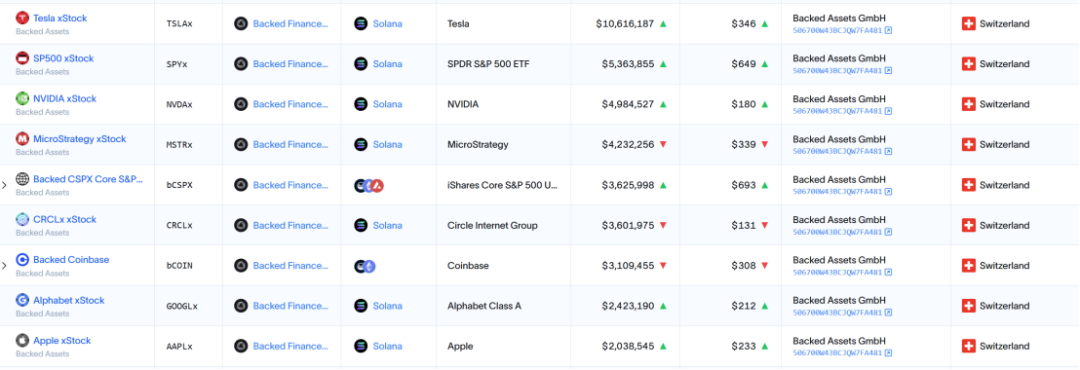Open the CRCLx xStock link

(65, 220)
